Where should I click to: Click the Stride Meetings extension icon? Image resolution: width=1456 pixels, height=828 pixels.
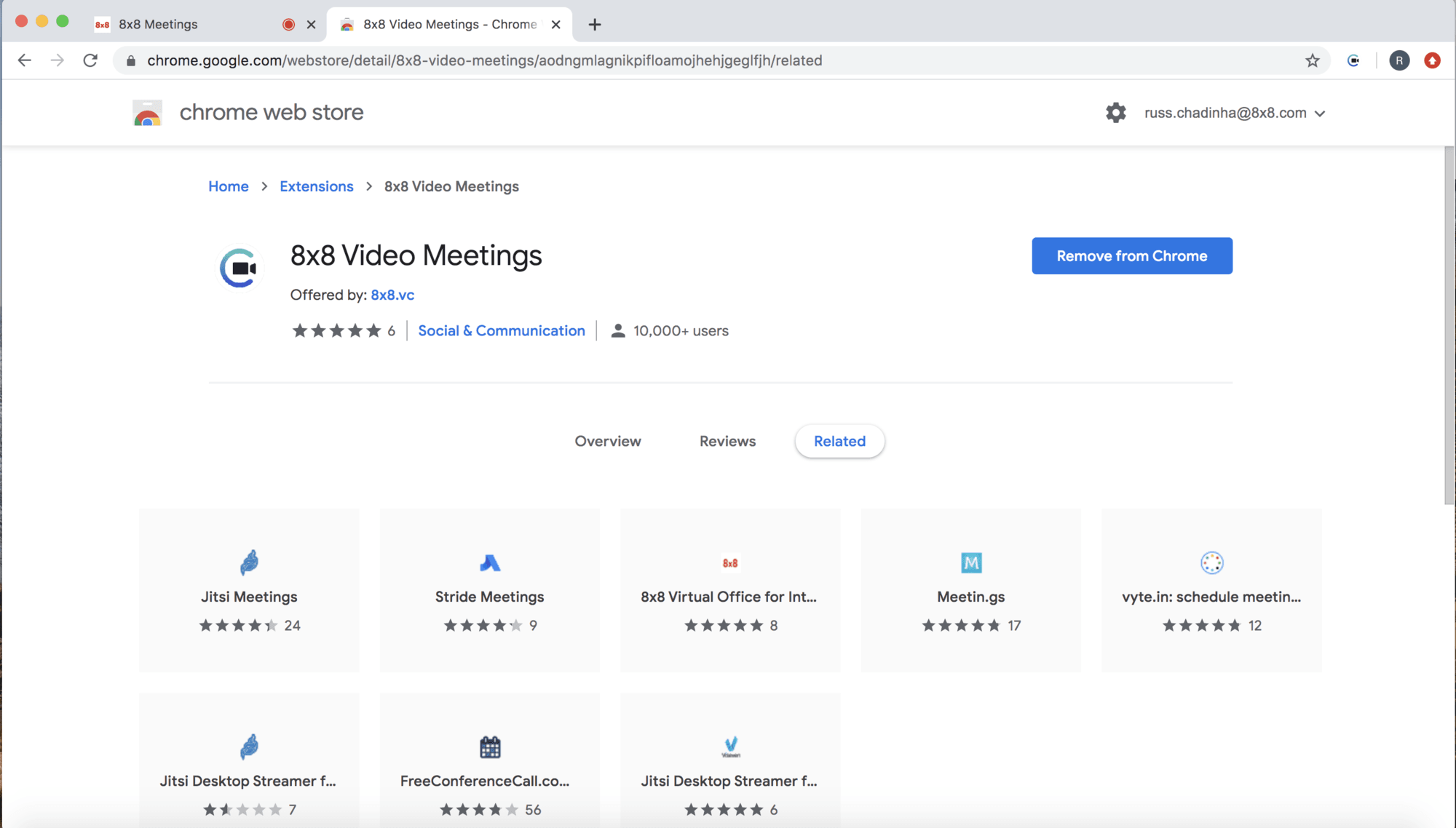click(x=489, y=562)
